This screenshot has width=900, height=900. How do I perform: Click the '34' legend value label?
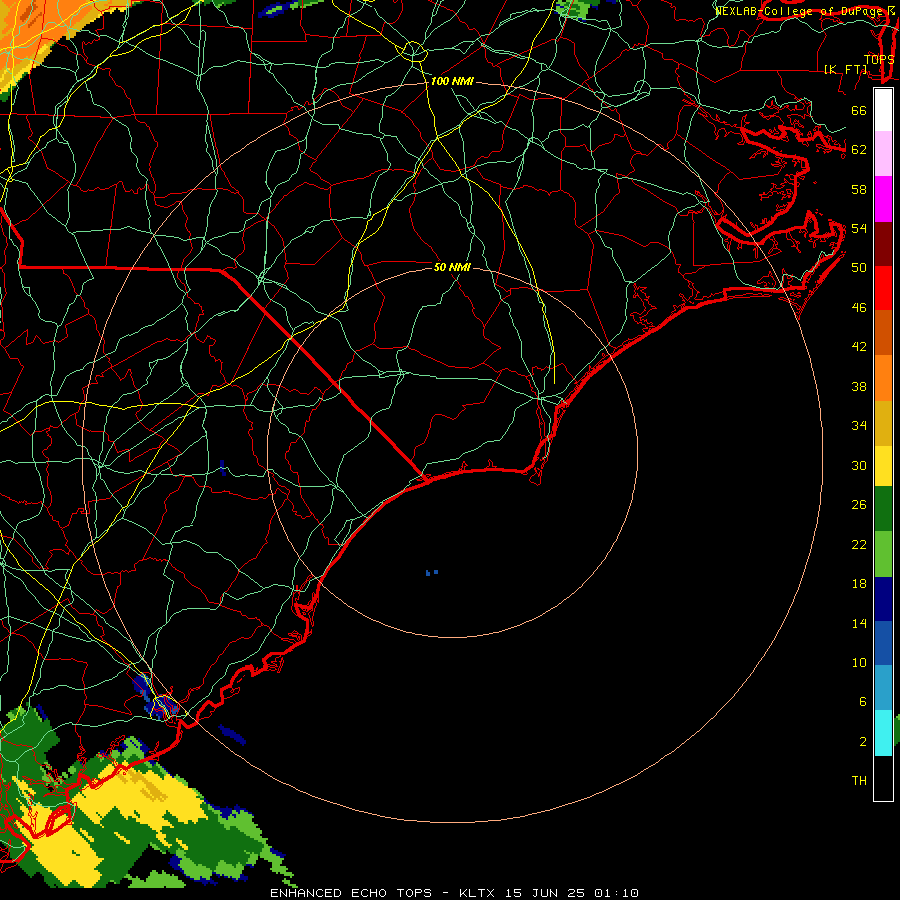pos(859,425)
